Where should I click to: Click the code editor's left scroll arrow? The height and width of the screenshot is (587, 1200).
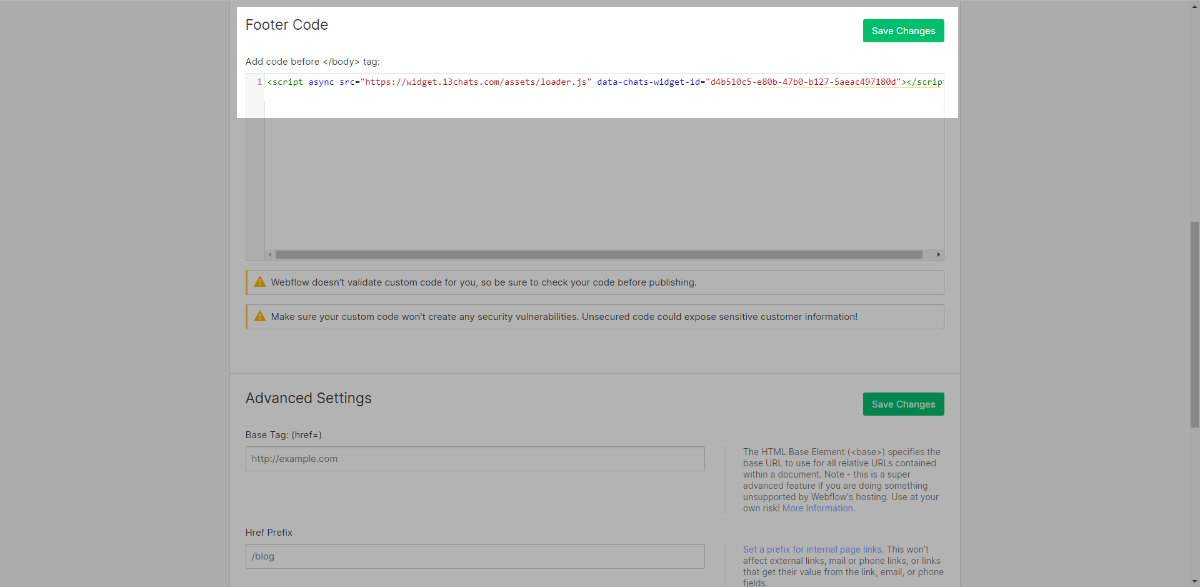point(270,255)
